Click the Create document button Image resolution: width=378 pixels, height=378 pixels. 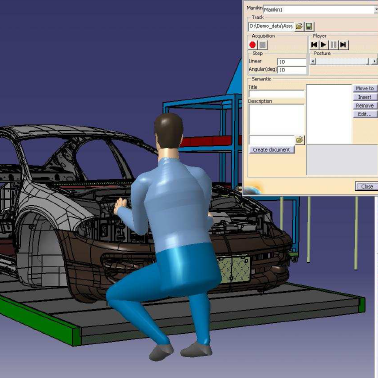272,150
